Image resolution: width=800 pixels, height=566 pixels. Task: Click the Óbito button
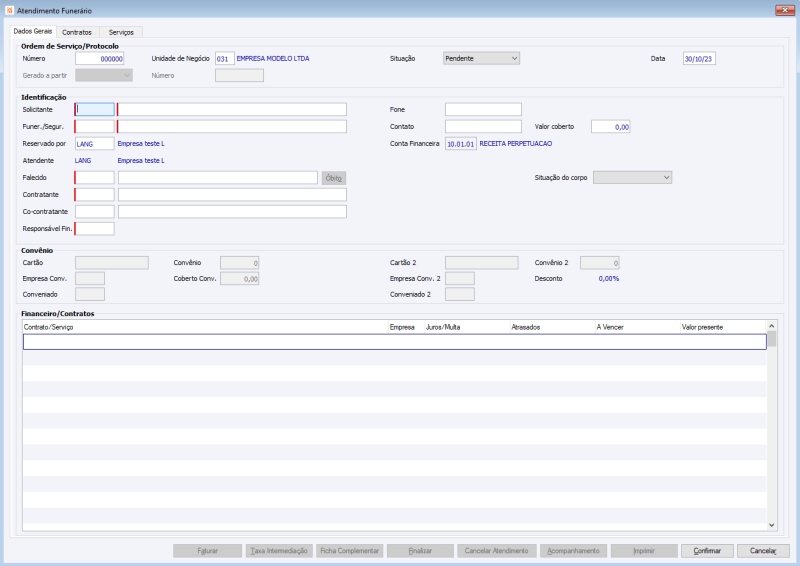point(334,178)
